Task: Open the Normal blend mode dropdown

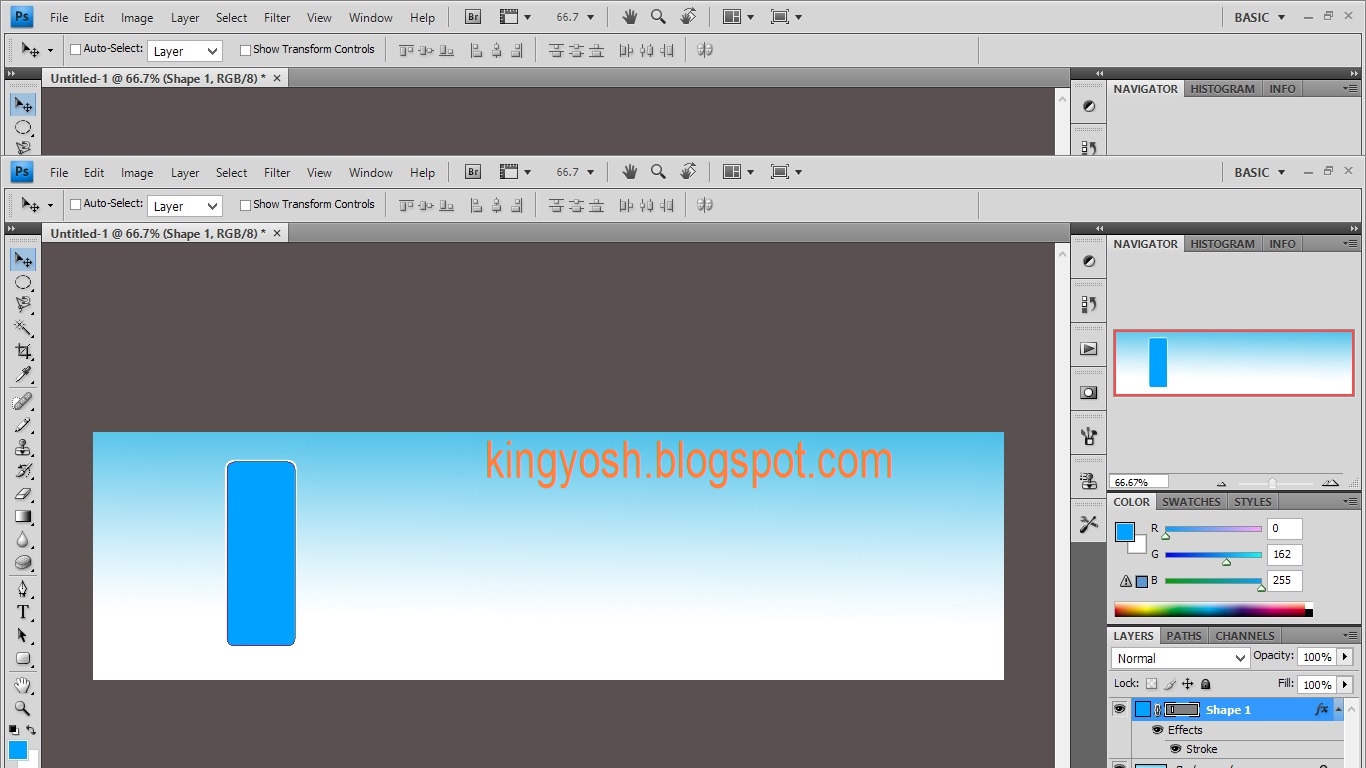Action: click(x=1180, y=658)
